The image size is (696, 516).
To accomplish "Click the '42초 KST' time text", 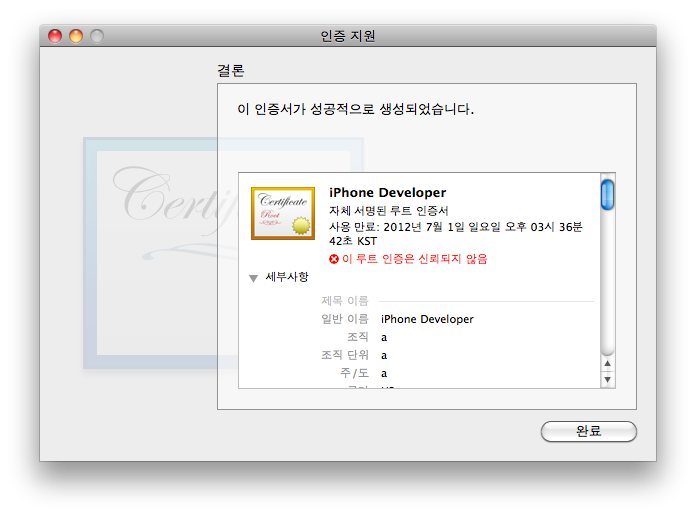I will coord(353,241).
